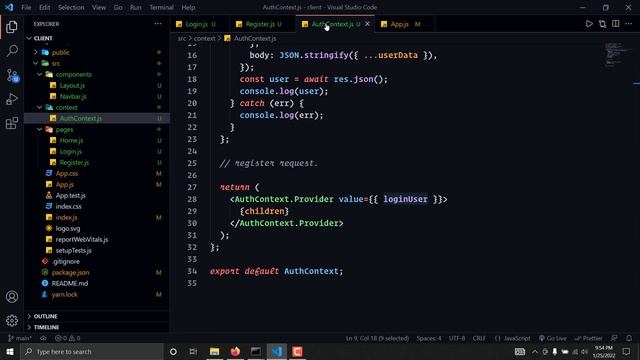Click Cortana circle on the taskbar
640x360 pixels.
[173, 351]
